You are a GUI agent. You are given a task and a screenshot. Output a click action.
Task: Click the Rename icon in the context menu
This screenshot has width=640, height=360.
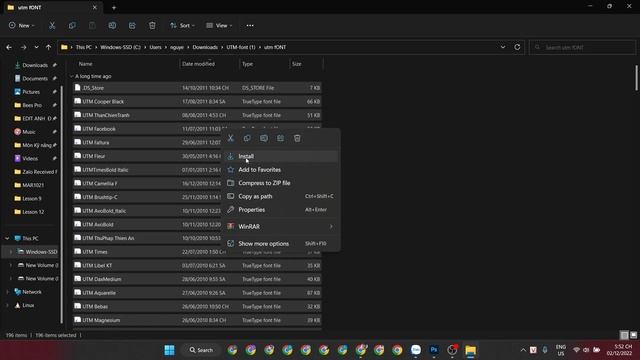pyautogui.click(x=264, y=138)
